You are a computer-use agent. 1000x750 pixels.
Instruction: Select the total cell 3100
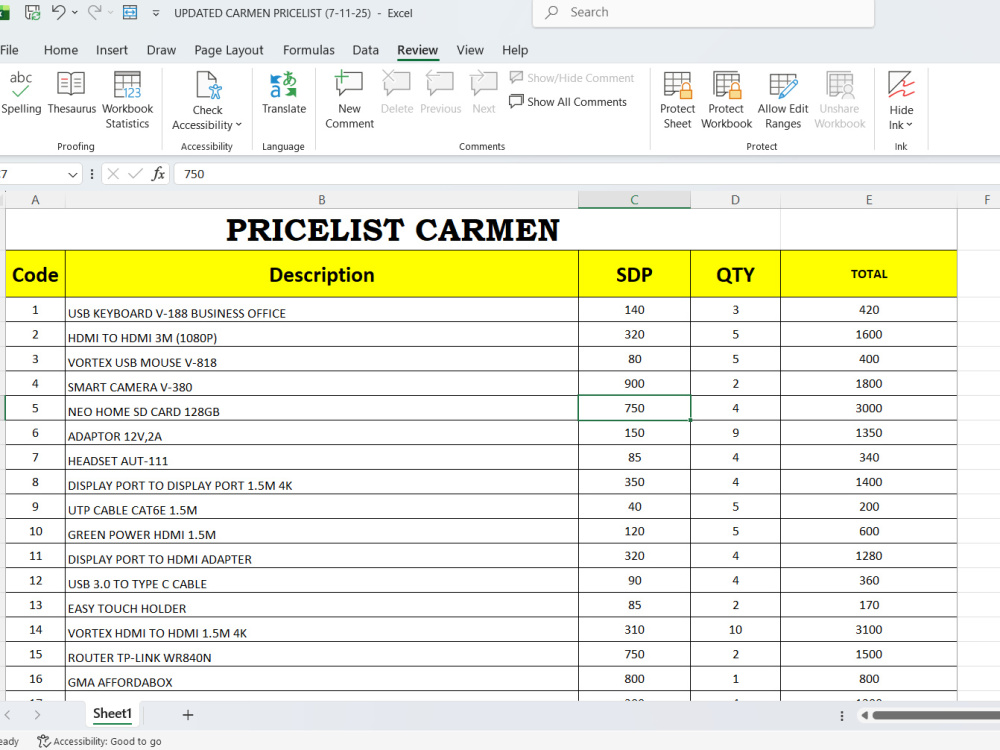pyautogui.click(x=869, y=629)
